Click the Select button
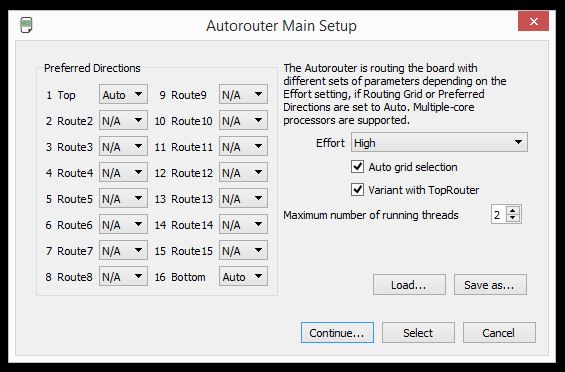 [x=418, y=332]
